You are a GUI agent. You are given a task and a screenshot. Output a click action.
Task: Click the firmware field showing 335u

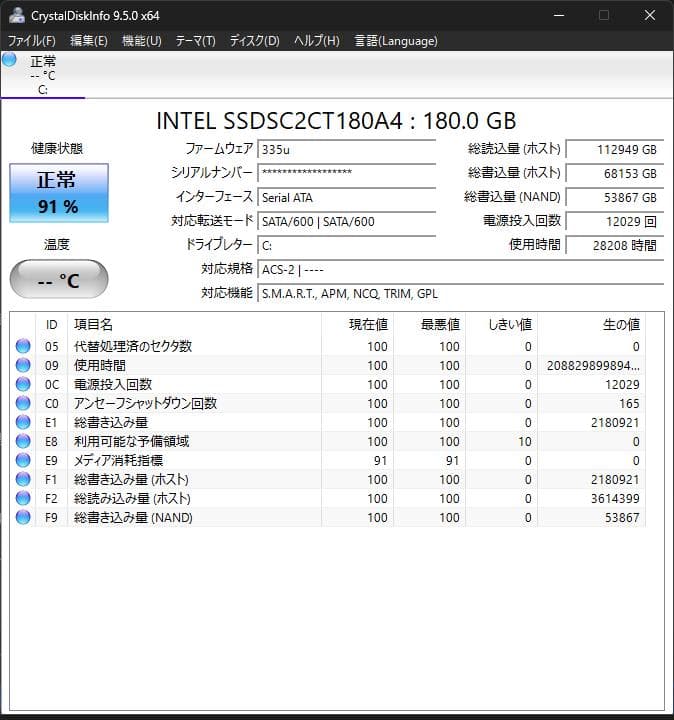point(347,150)
